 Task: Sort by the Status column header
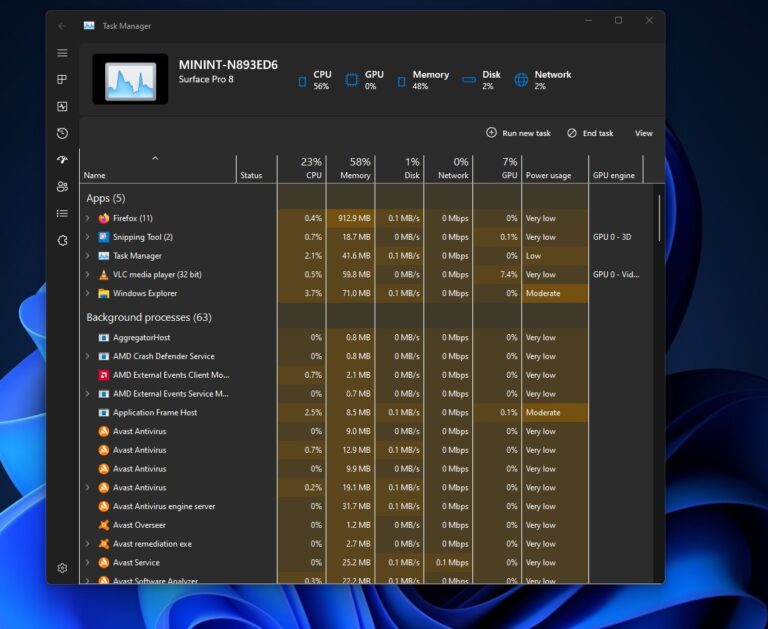pyautogui.click(x=257, y=169)
